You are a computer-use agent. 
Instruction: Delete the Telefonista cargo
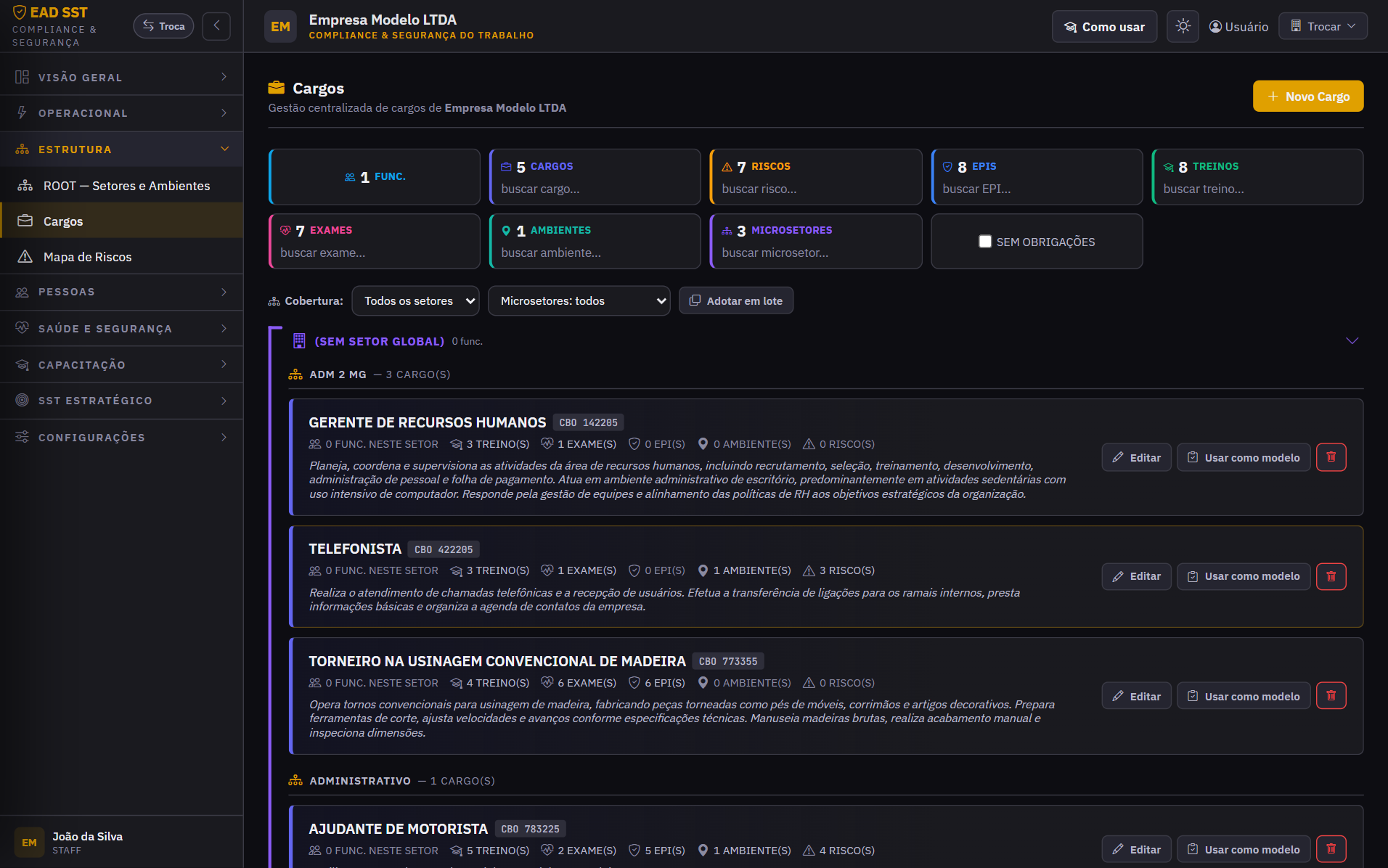1331,576
